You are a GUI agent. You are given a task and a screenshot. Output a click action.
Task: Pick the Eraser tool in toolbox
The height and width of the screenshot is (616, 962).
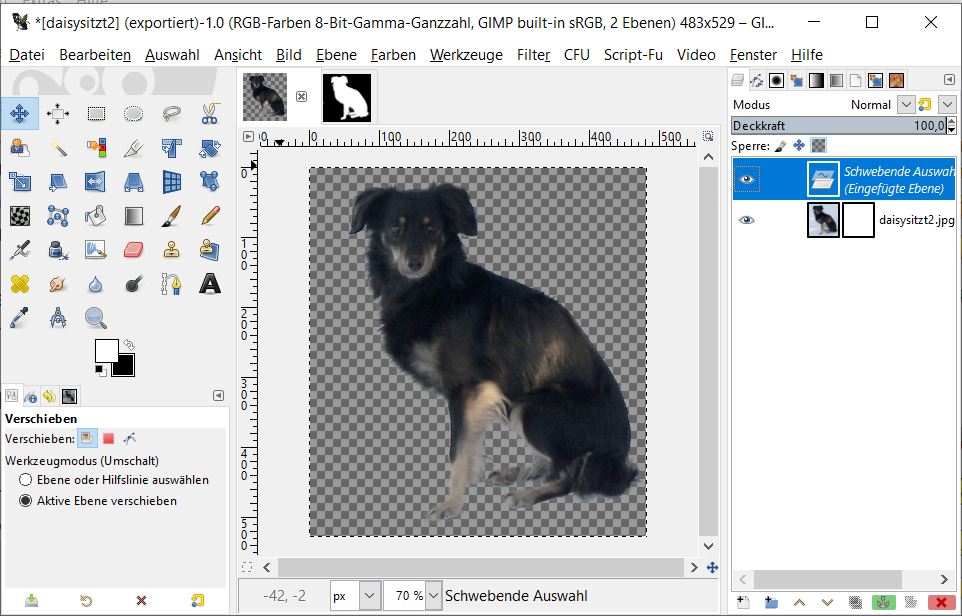pyautogui.click(x=134, y=250)
